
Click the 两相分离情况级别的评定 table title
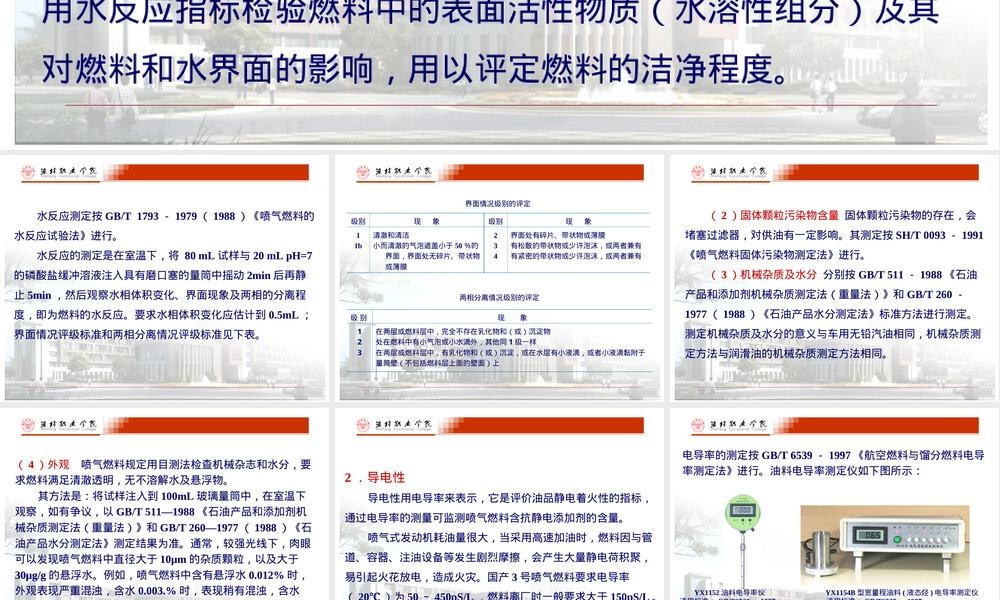[499, 297]
